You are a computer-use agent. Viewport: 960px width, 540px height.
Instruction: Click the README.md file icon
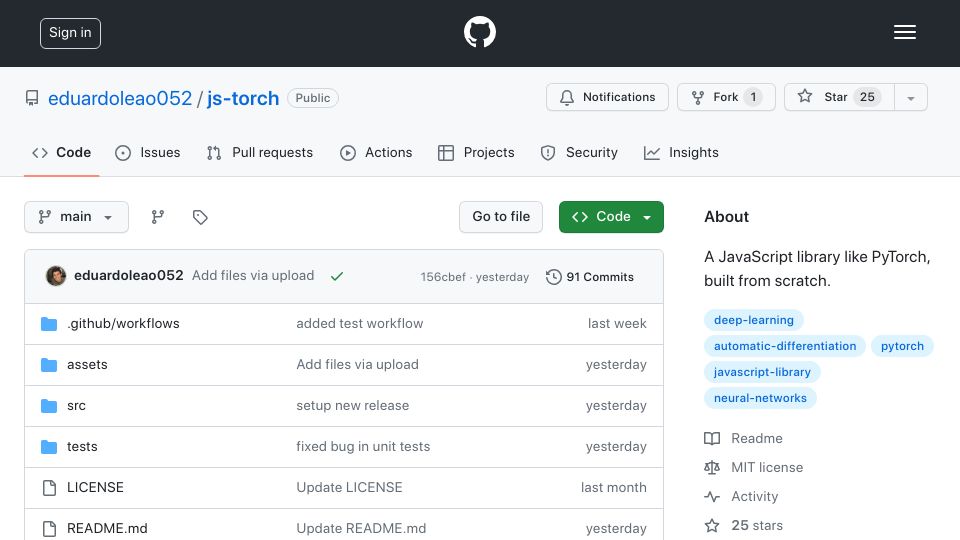(49, 529)
